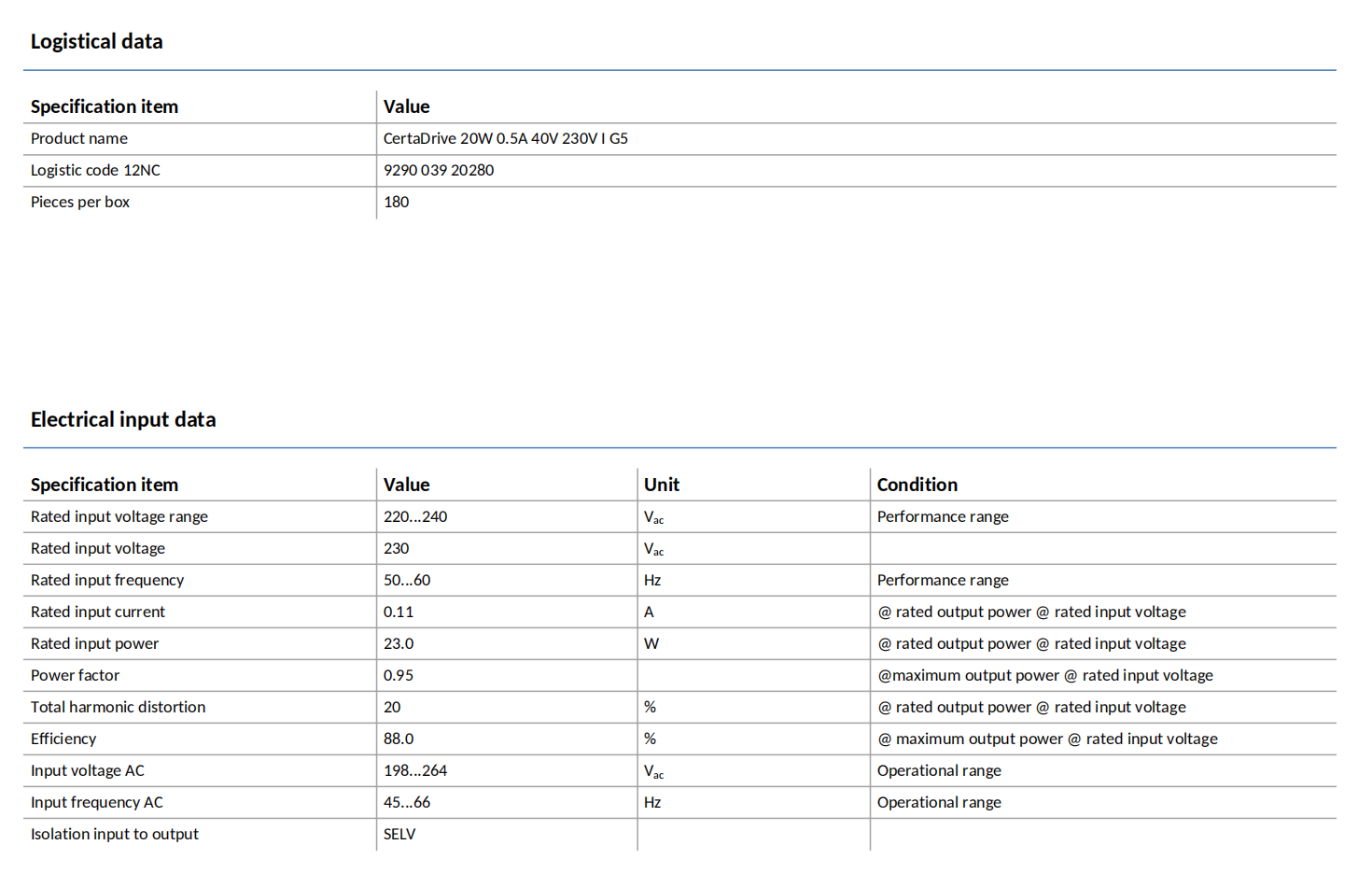Click the SELV isolation value

(x=399, y=834)
